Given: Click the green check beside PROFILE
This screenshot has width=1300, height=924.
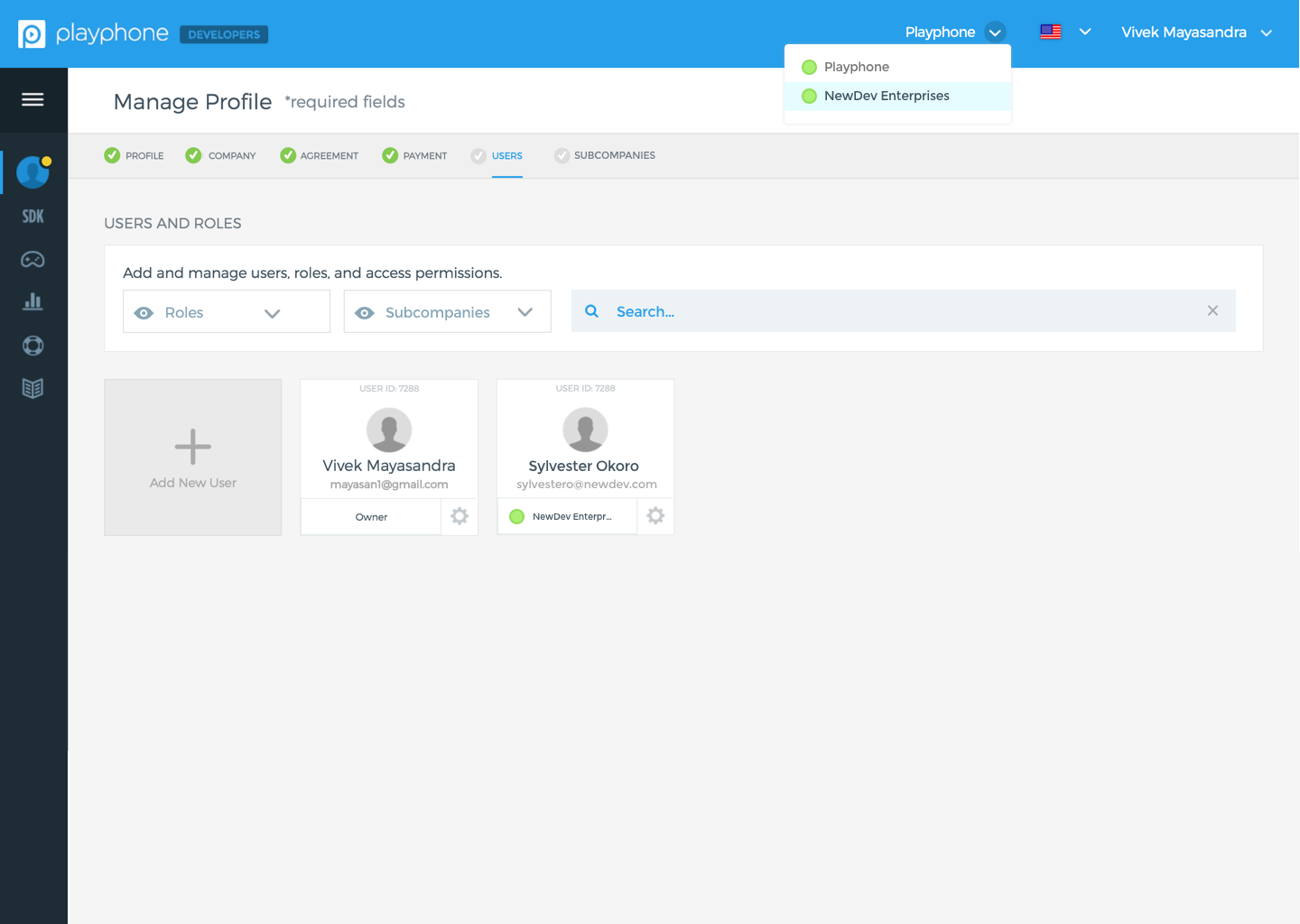Looking at the screenshot, I should pos(112,155).
